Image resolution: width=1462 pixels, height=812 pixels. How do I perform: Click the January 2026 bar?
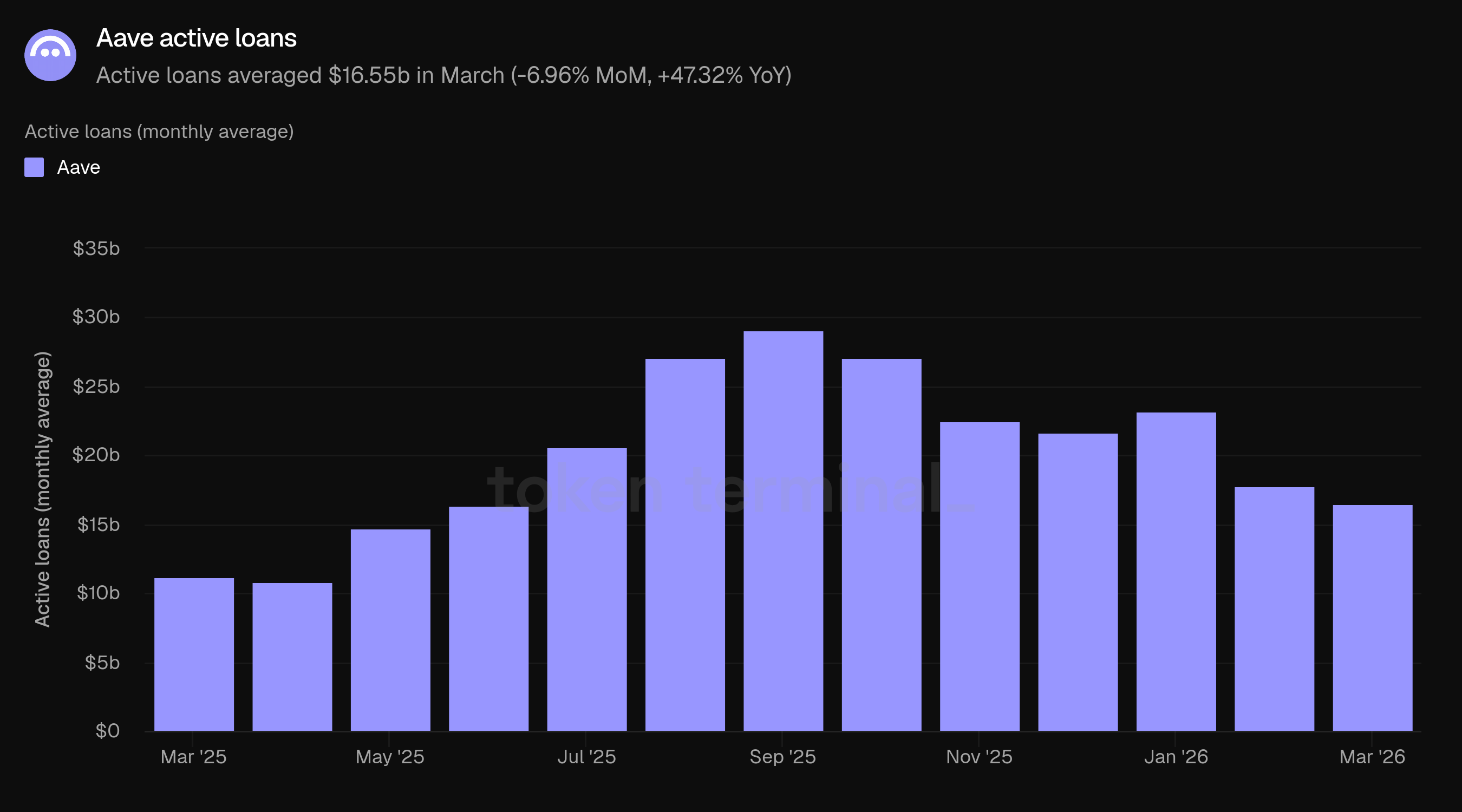click(x=1176, y=572)
